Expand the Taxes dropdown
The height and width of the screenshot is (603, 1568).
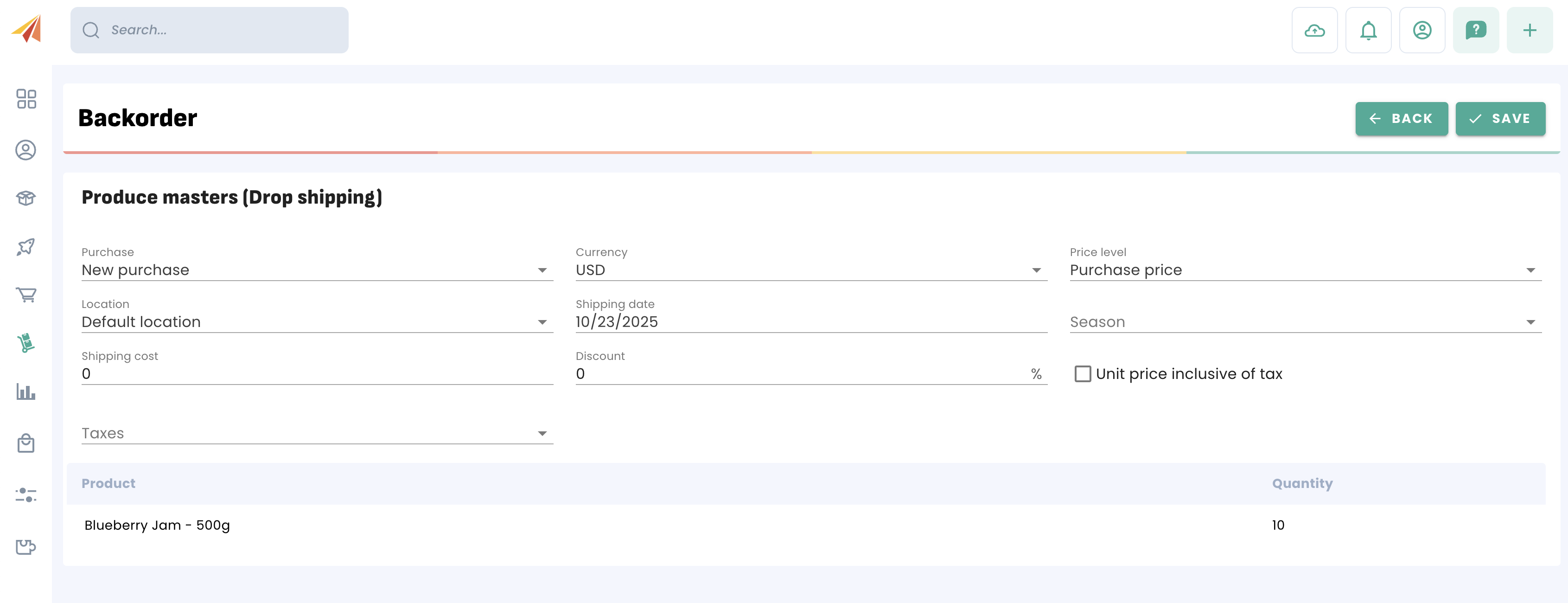pos(317,434)
